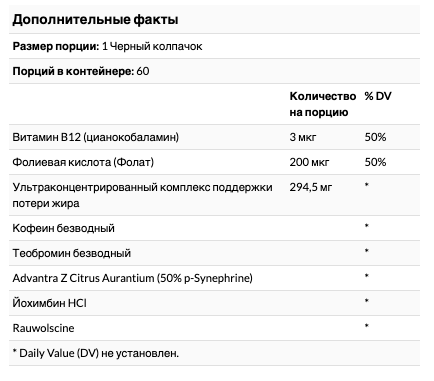
Task: Select the 'Йохимбин HCl' row
Action: 214,303
